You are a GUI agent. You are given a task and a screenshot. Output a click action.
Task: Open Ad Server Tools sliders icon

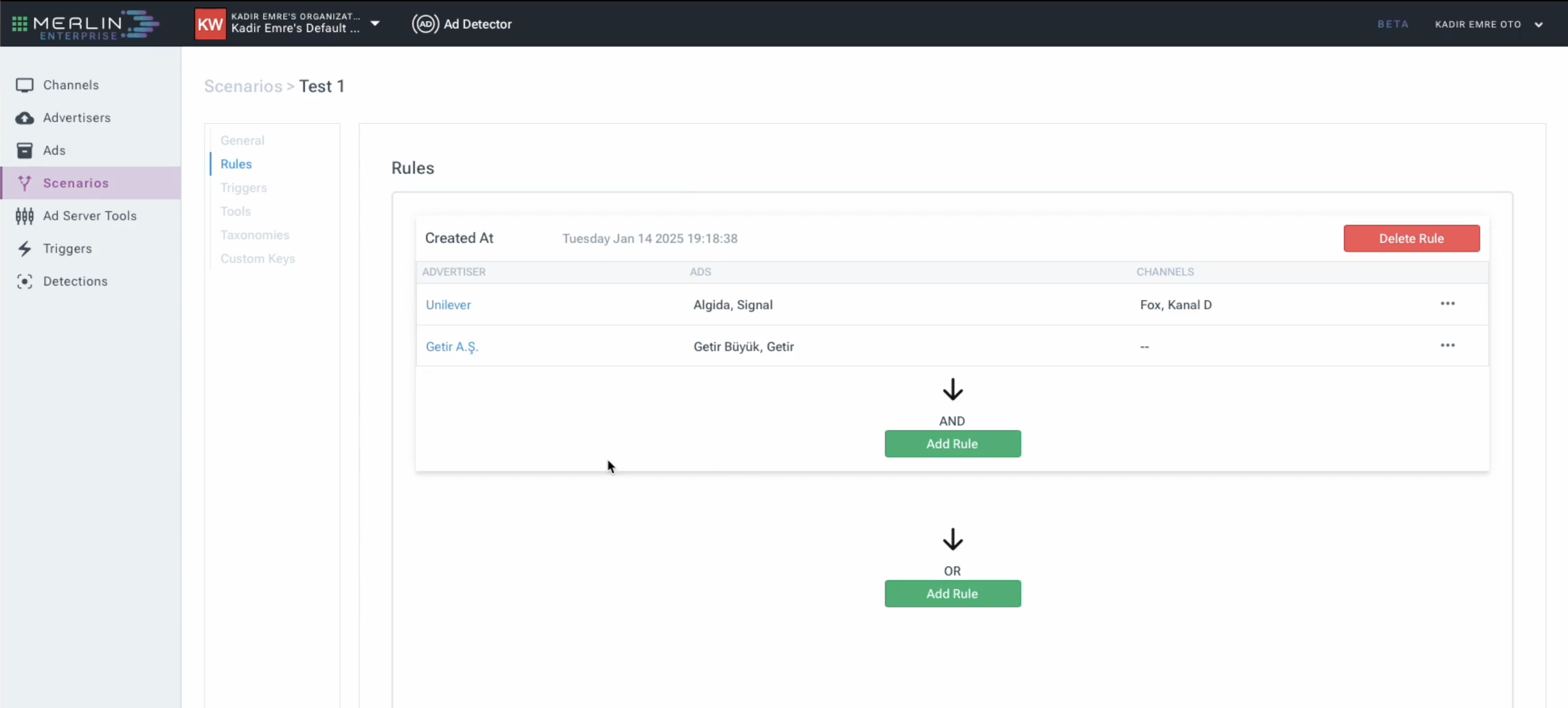[24, 216]
